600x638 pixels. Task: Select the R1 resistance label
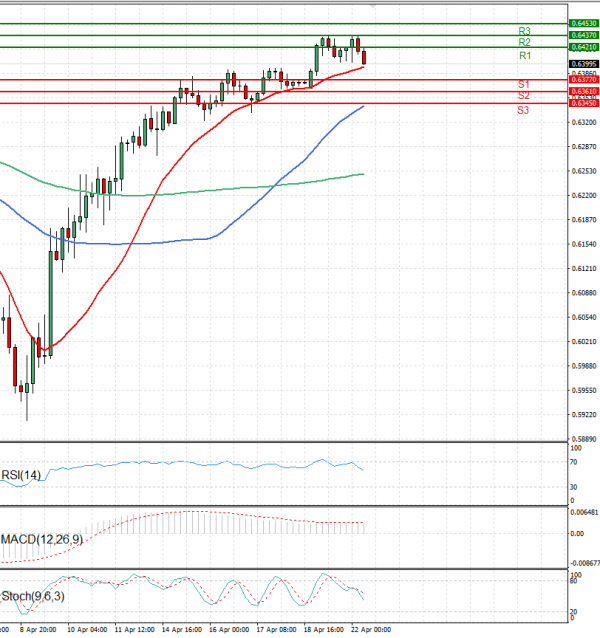pos(525,56)
